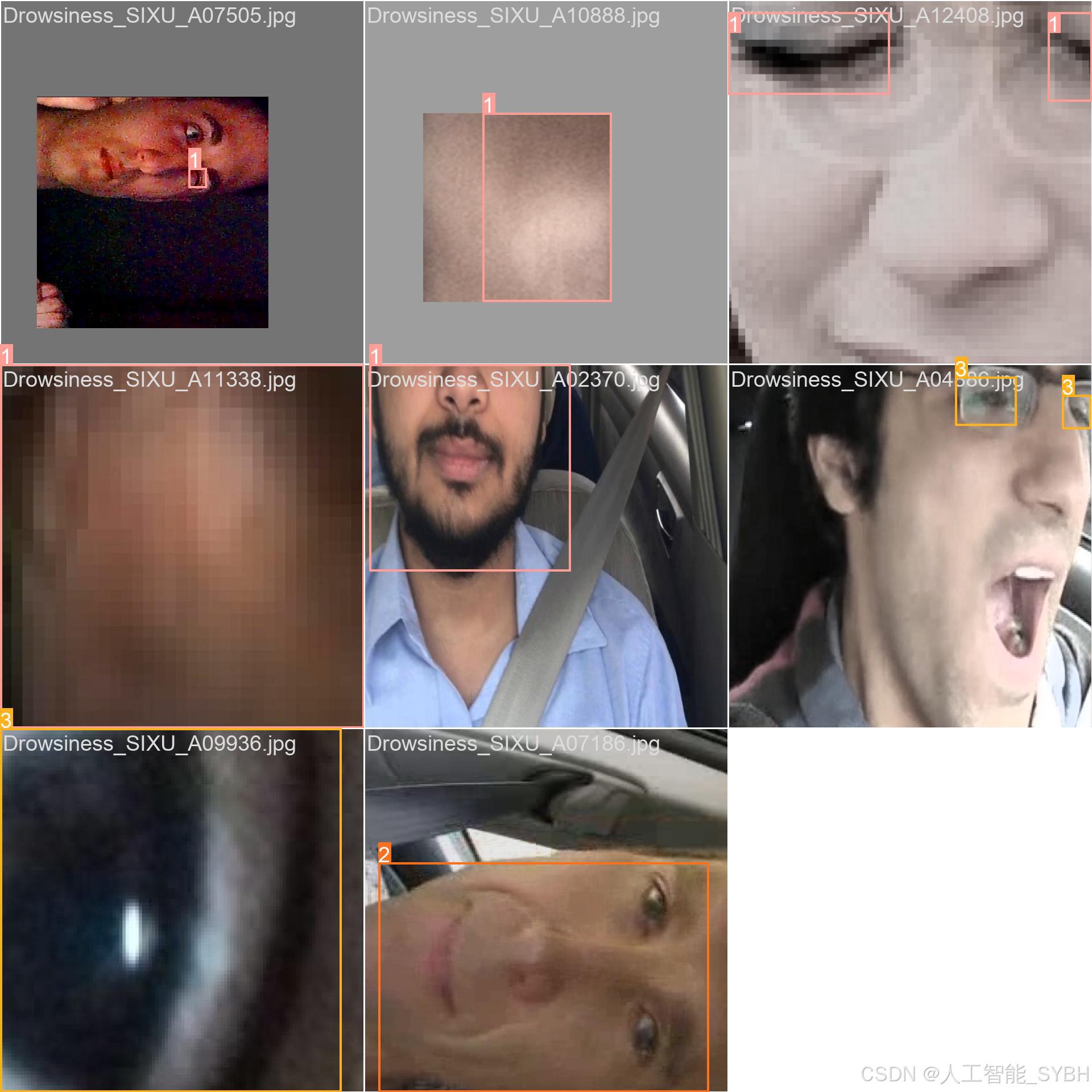Click small class 1 tag on sideways dark face
This screenshot has height=1092, width=1092.
point(195,160)
